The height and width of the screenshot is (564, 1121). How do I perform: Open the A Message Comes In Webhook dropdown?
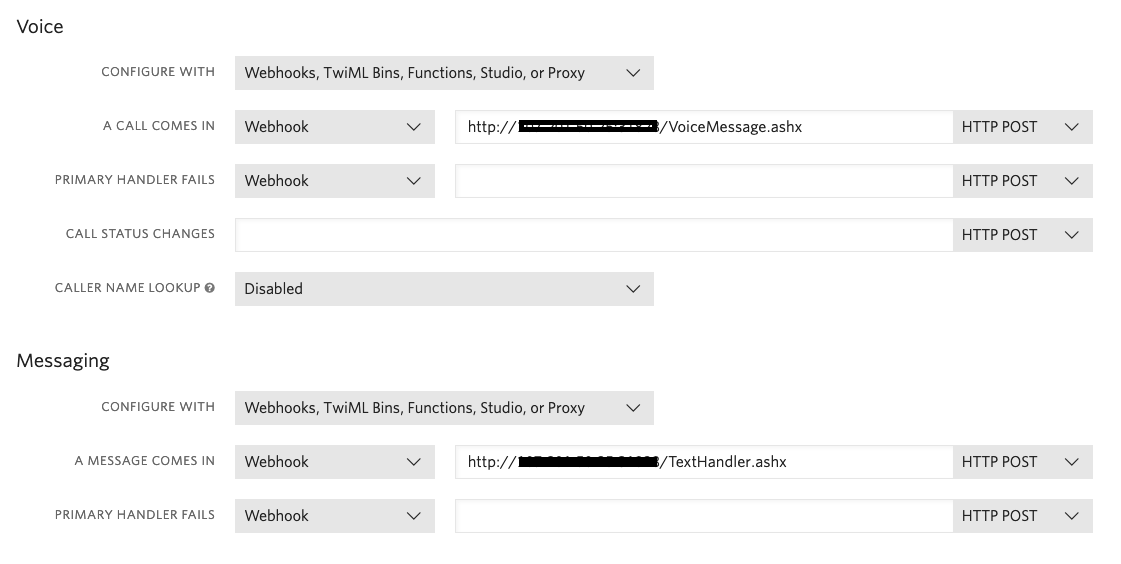(334, 462)
